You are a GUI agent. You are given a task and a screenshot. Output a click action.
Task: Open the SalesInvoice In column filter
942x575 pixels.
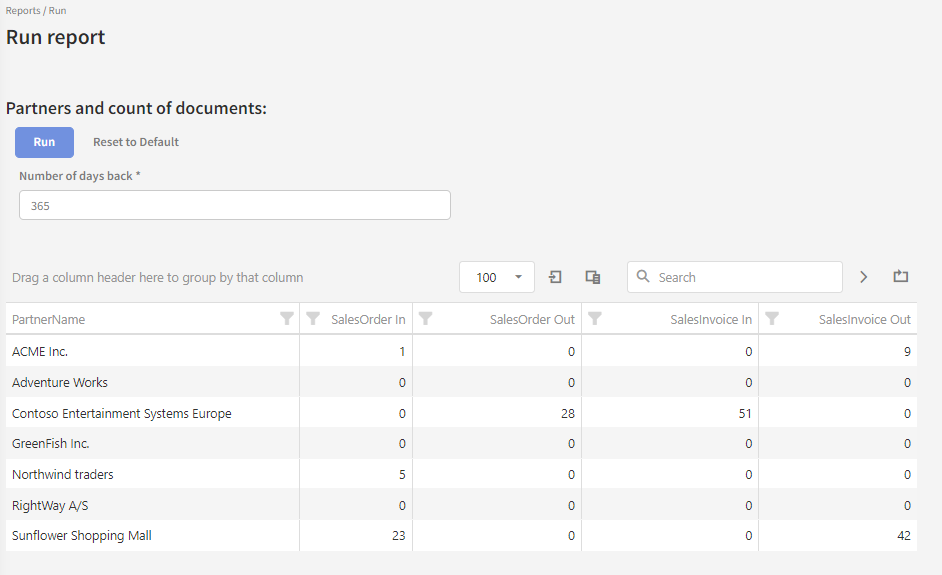(x=595, y=319)
